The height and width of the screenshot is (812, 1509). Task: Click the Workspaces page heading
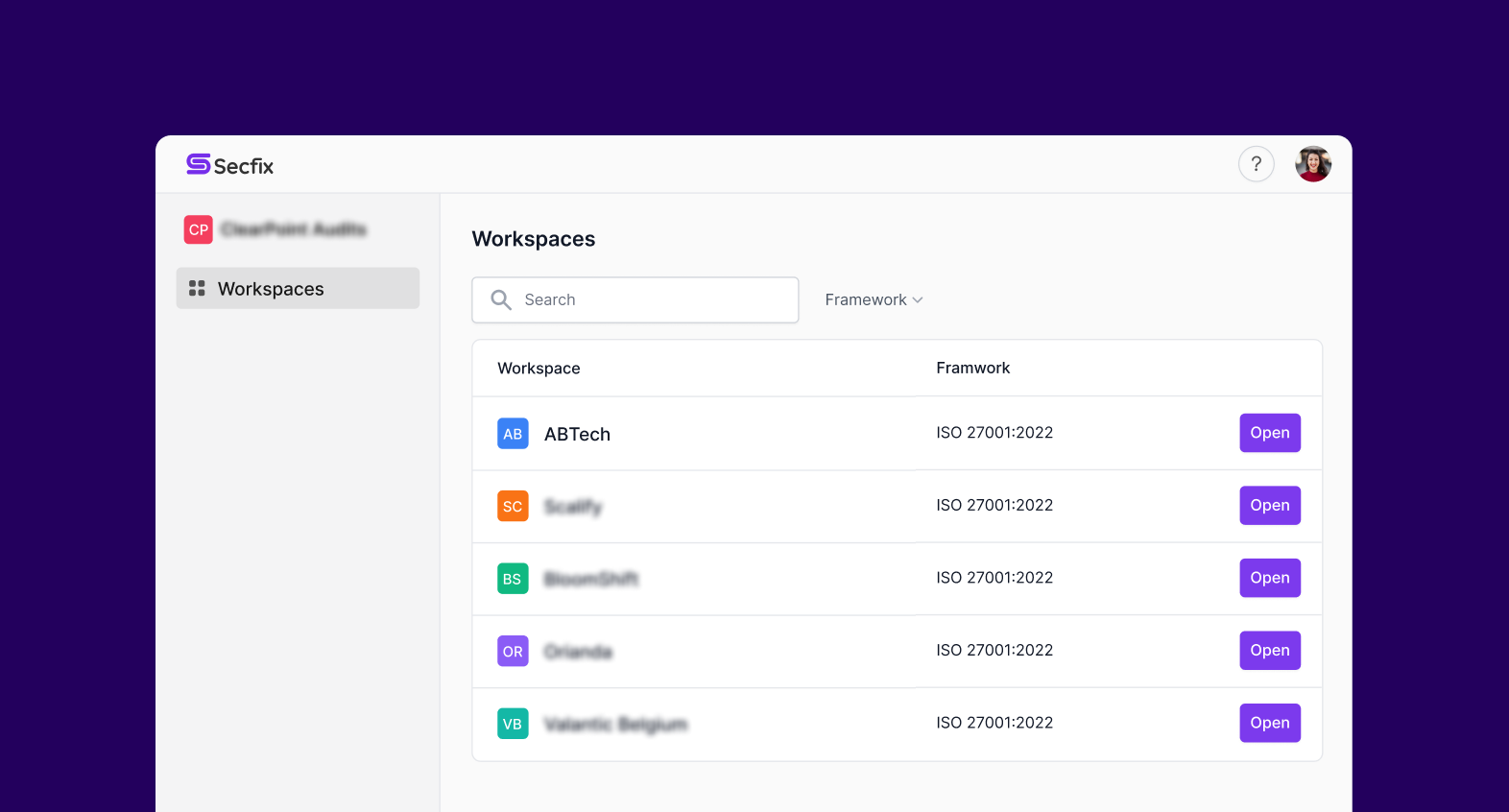(534, 239)
